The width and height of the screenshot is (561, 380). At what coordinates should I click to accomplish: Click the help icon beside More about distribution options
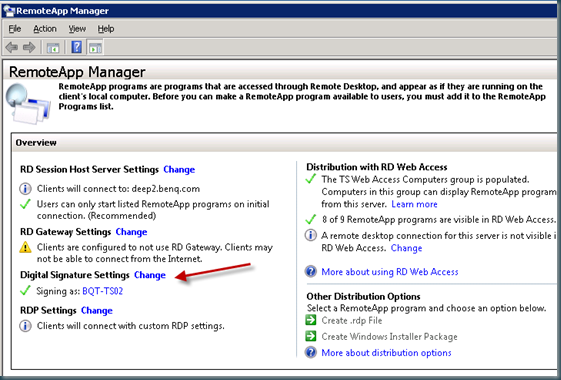(311, 352)
